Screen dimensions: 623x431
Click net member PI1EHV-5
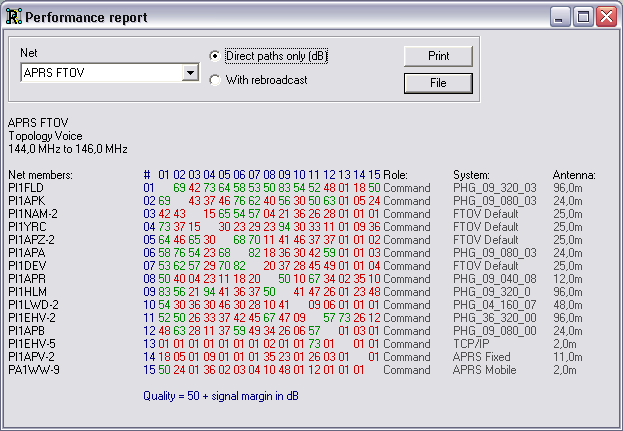(32, 344)
